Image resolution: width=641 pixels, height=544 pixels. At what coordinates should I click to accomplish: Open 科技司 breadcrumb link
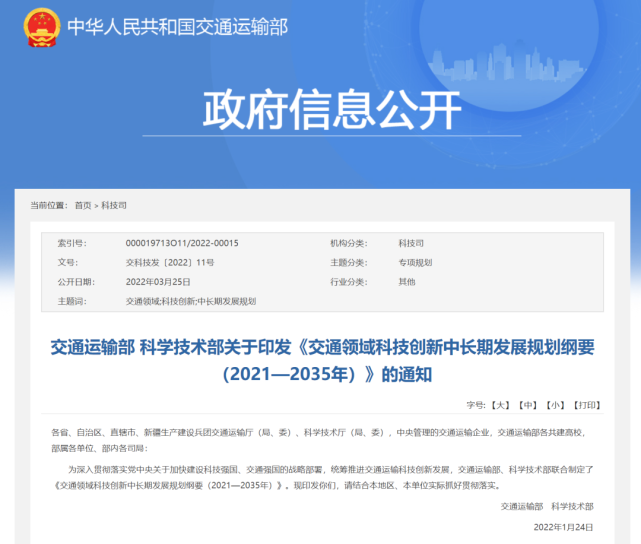[x=114, y=206]
